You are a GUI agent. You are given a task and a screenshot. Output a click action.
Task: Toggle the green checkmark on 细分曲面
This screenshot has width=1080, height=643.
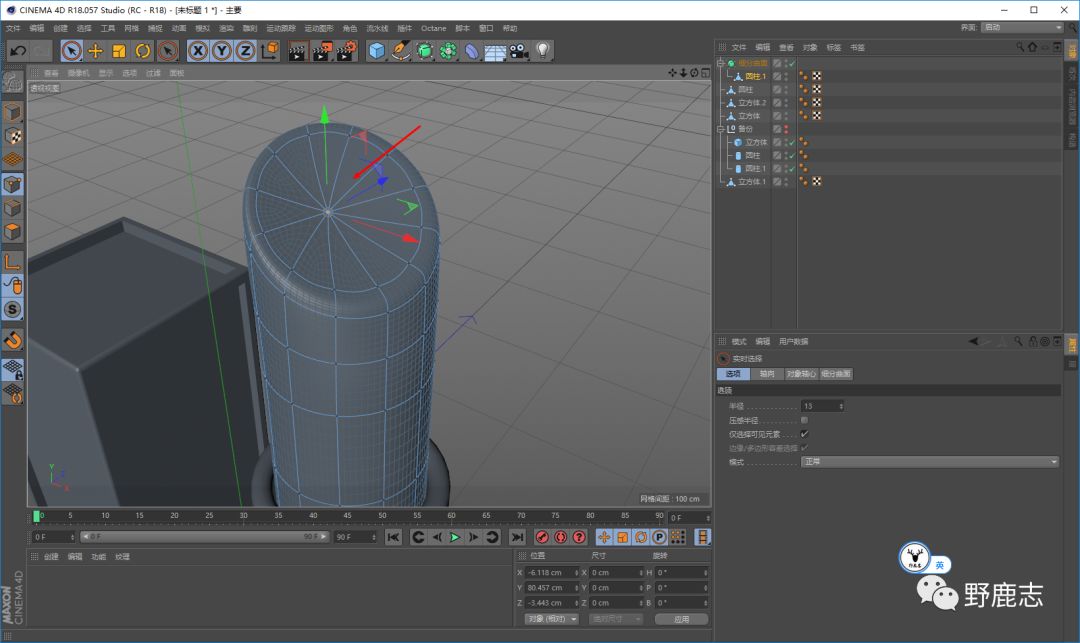tap(791, 63)
